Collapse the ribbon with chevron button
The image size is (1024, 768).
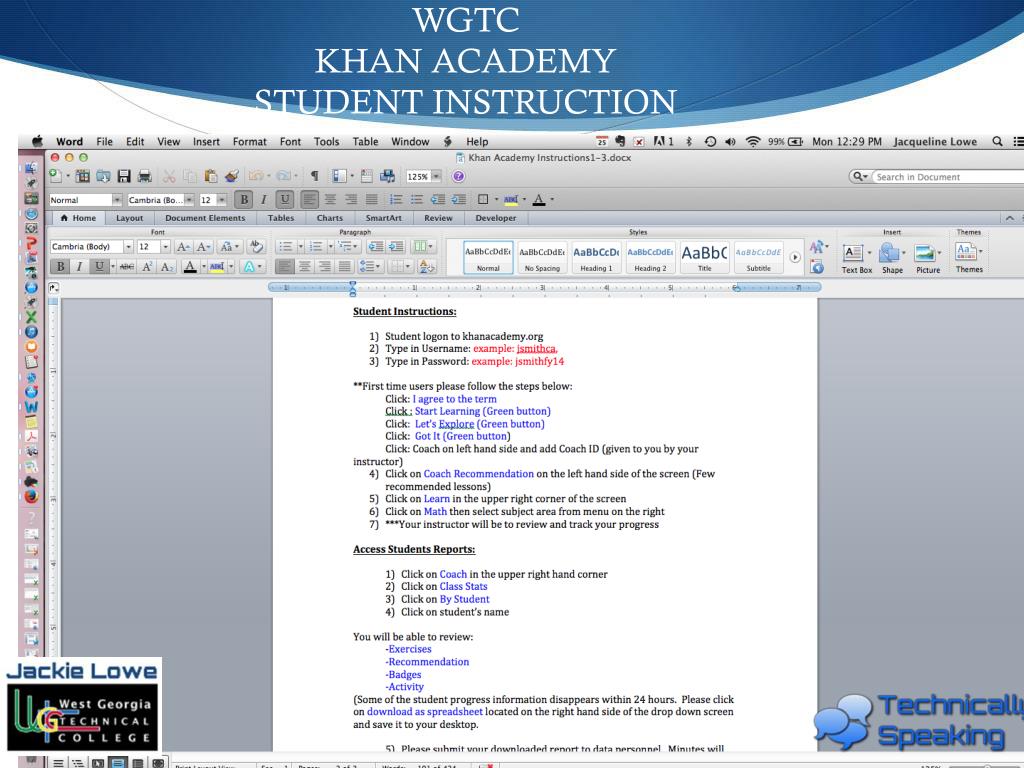point(1010,218)
